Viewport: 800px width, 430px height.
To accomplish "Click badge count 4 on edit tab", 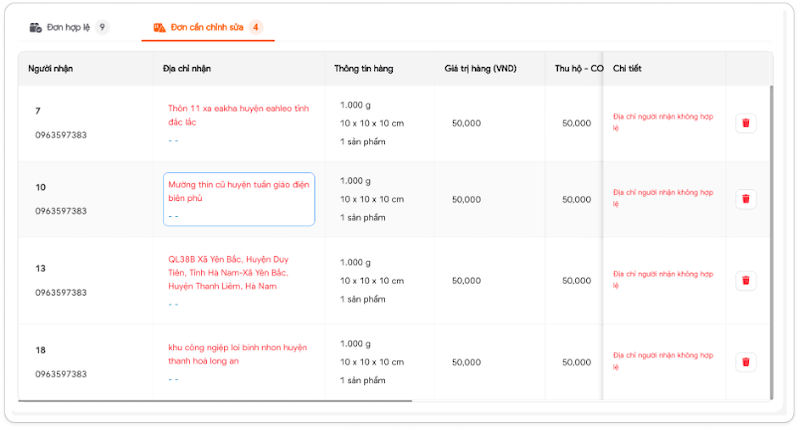I will 256,27.
